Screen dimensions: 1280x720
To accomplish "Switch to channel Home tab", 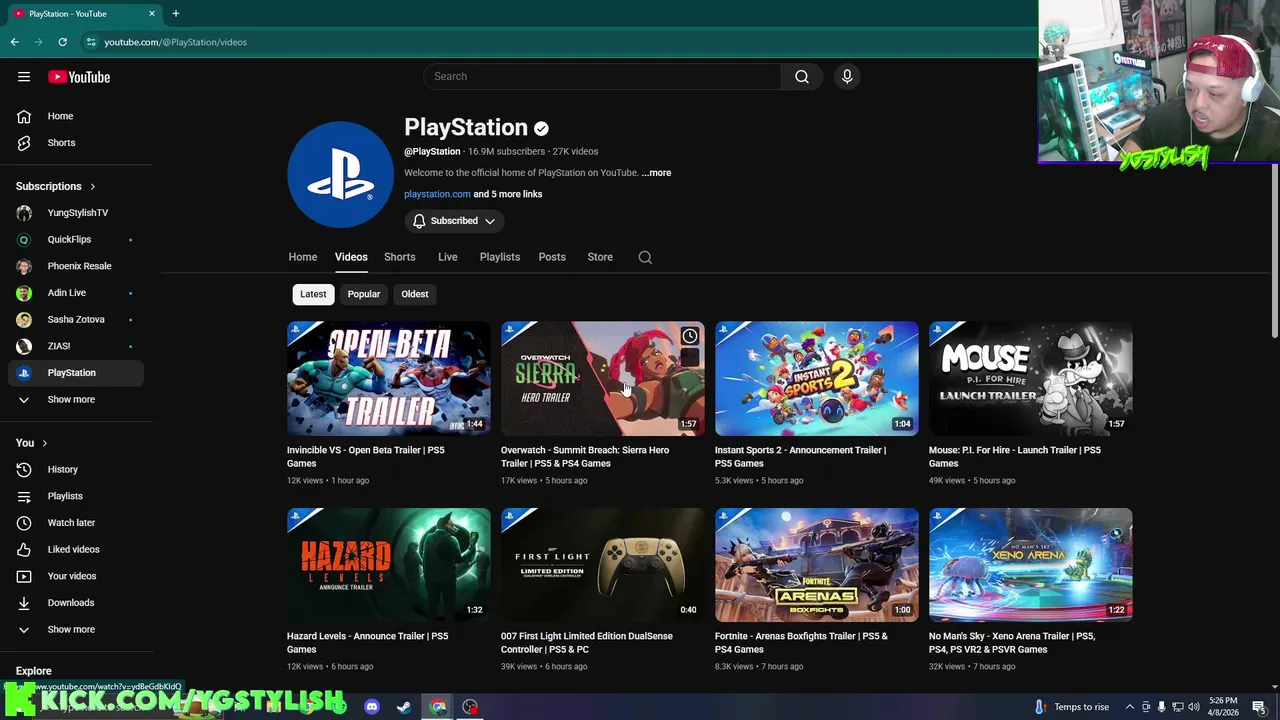I will [303, 257].
